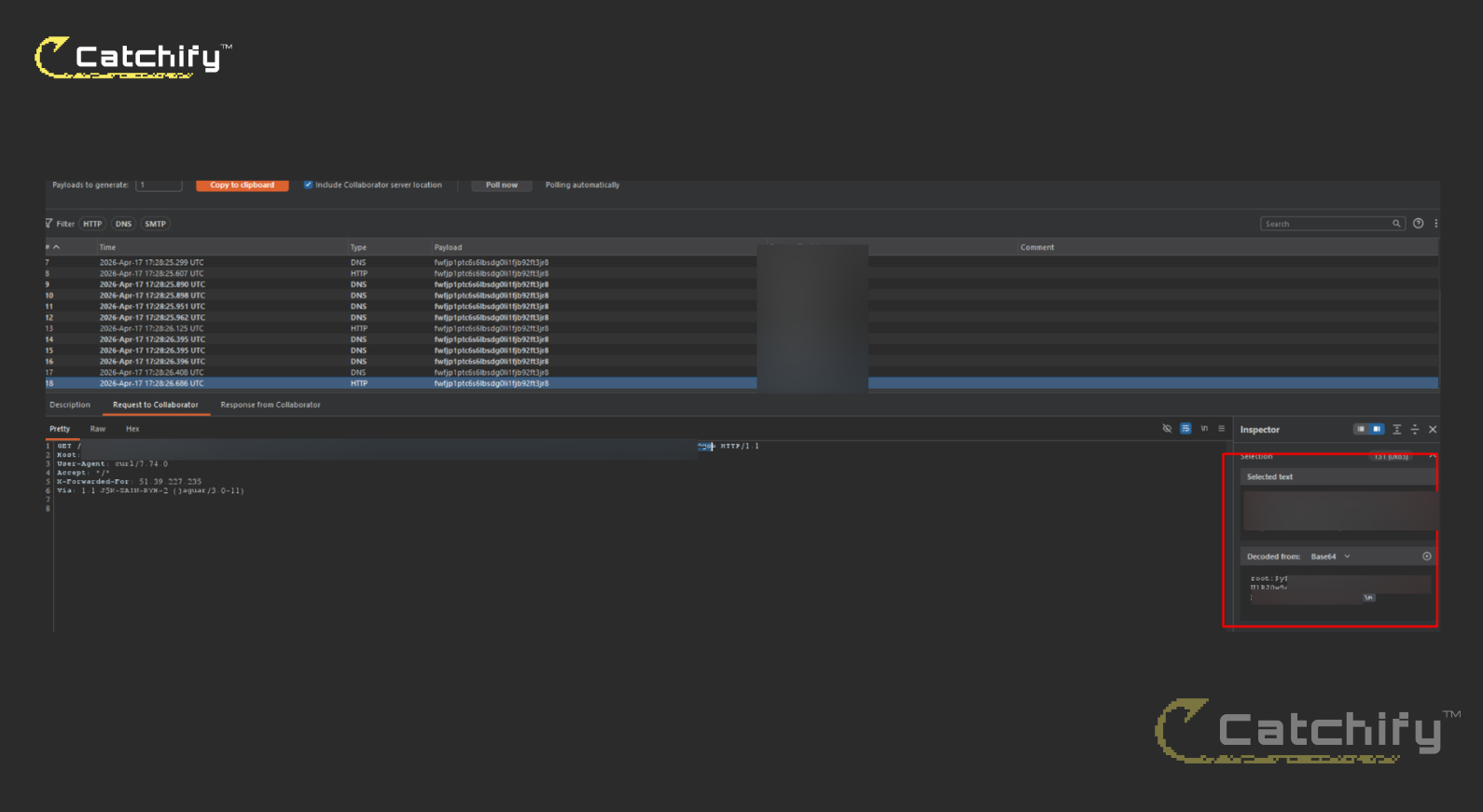This screenshot has width=1483, height=812.
Task: Switch Inspector to left layout icon
Action: tap(1361, 429)
